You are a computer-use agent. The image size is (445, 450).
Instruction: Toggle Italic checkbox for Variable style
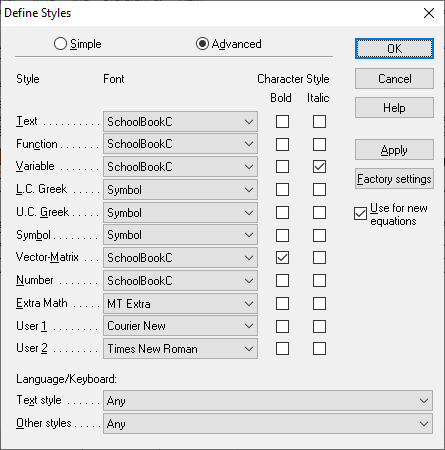tap(319, 167)
